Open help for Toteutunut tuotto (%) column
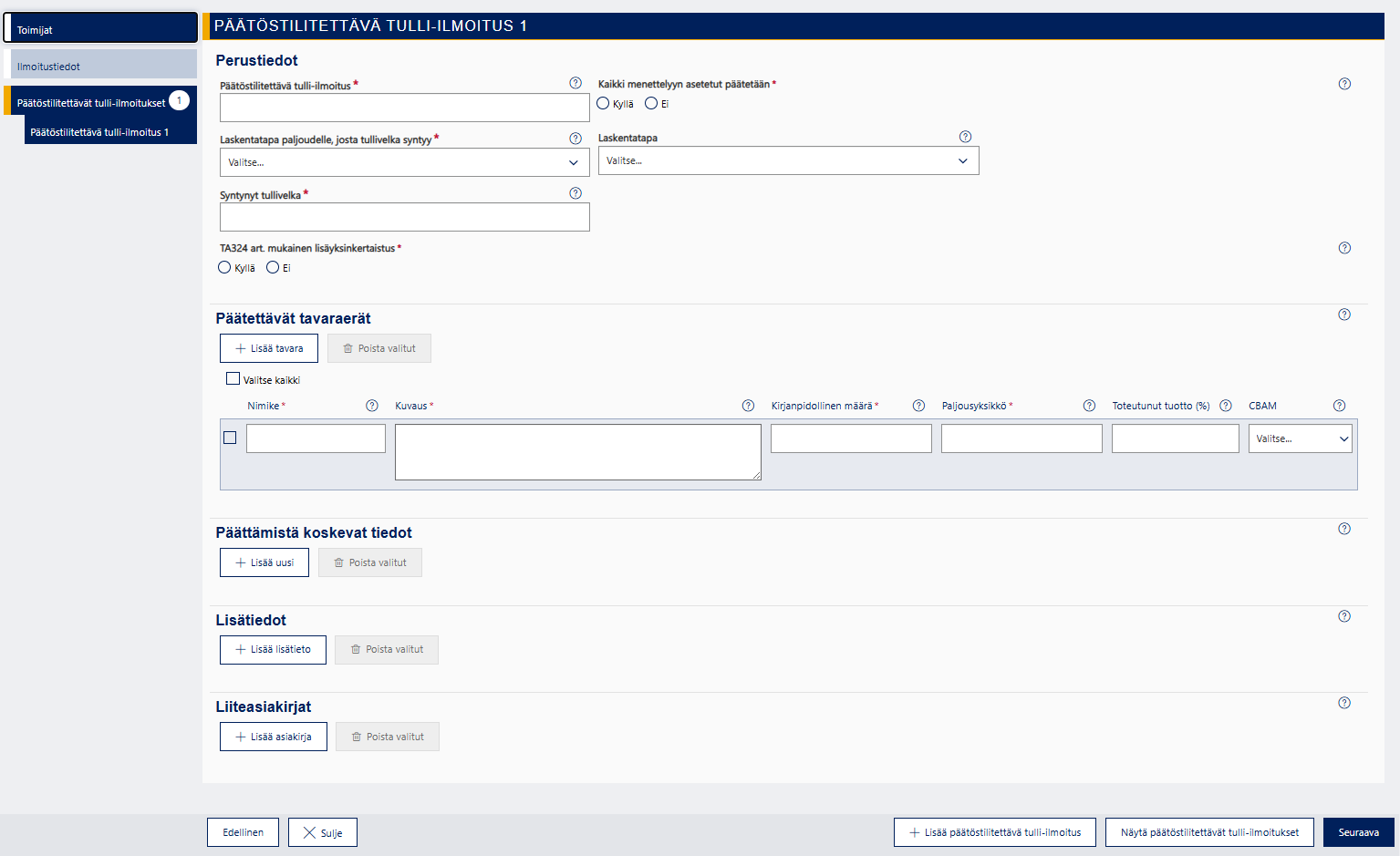The image size is (1400, 856). (x=1226, y=406)
